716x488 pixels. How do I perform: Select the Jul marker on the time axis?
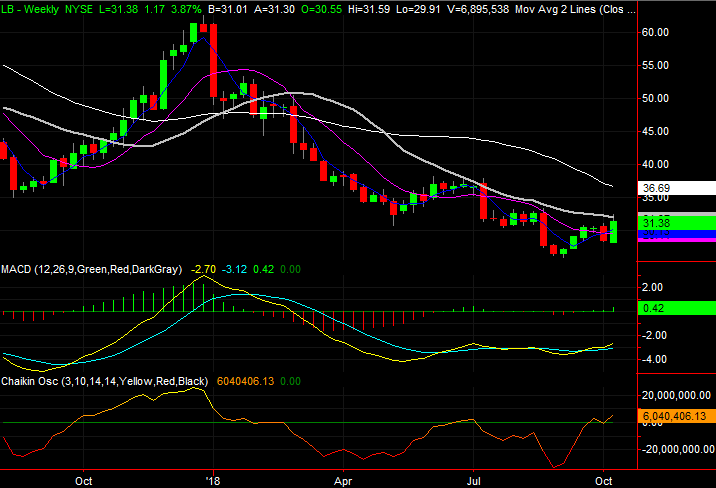(x=477, y=479)
